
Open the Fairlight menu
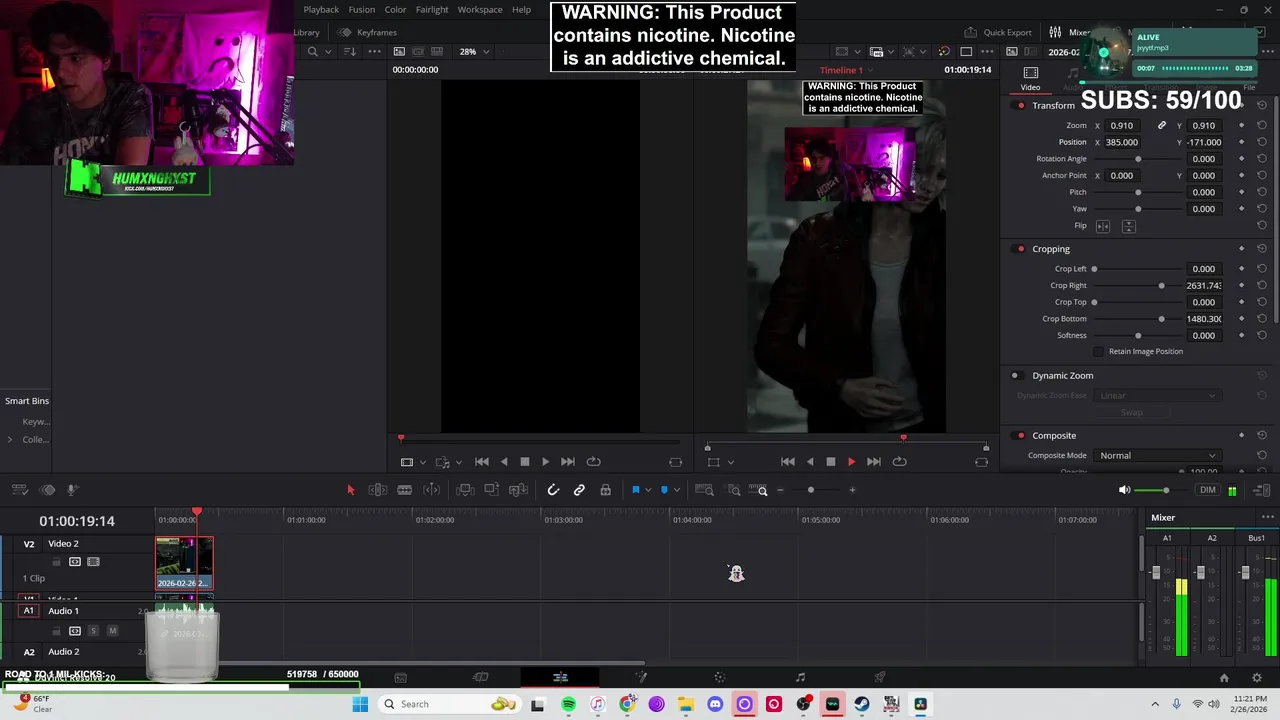[432, 9]
